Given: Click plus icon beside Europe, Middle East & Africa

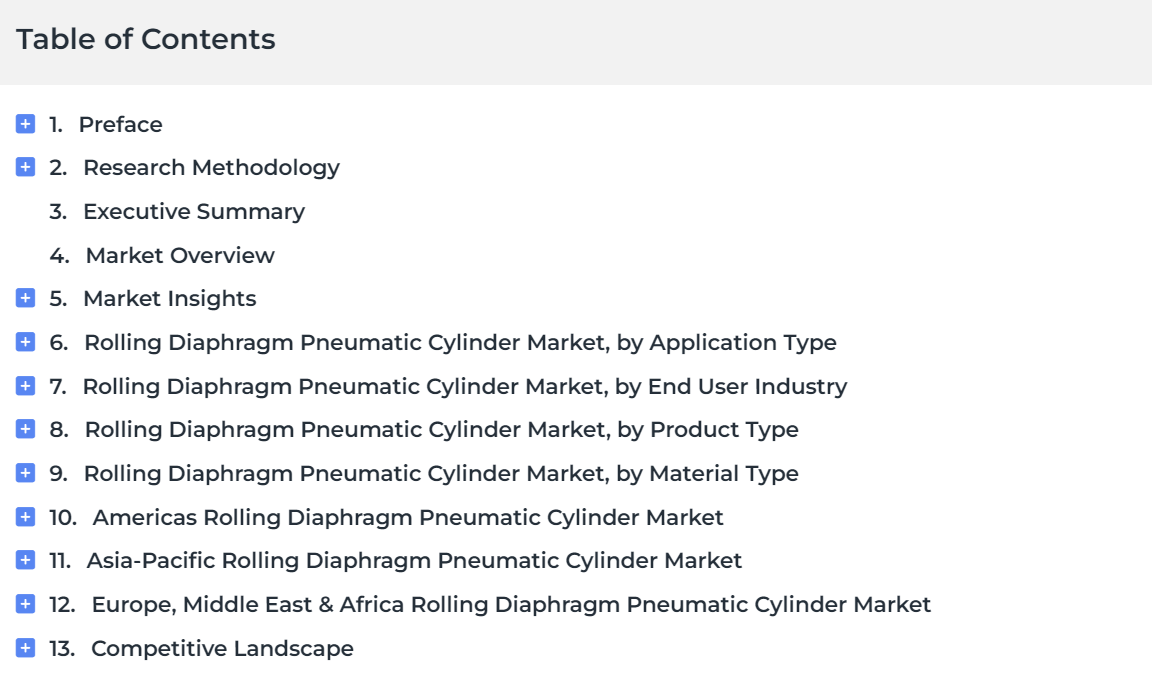Looking at the screenshot, I should [25, 604].
